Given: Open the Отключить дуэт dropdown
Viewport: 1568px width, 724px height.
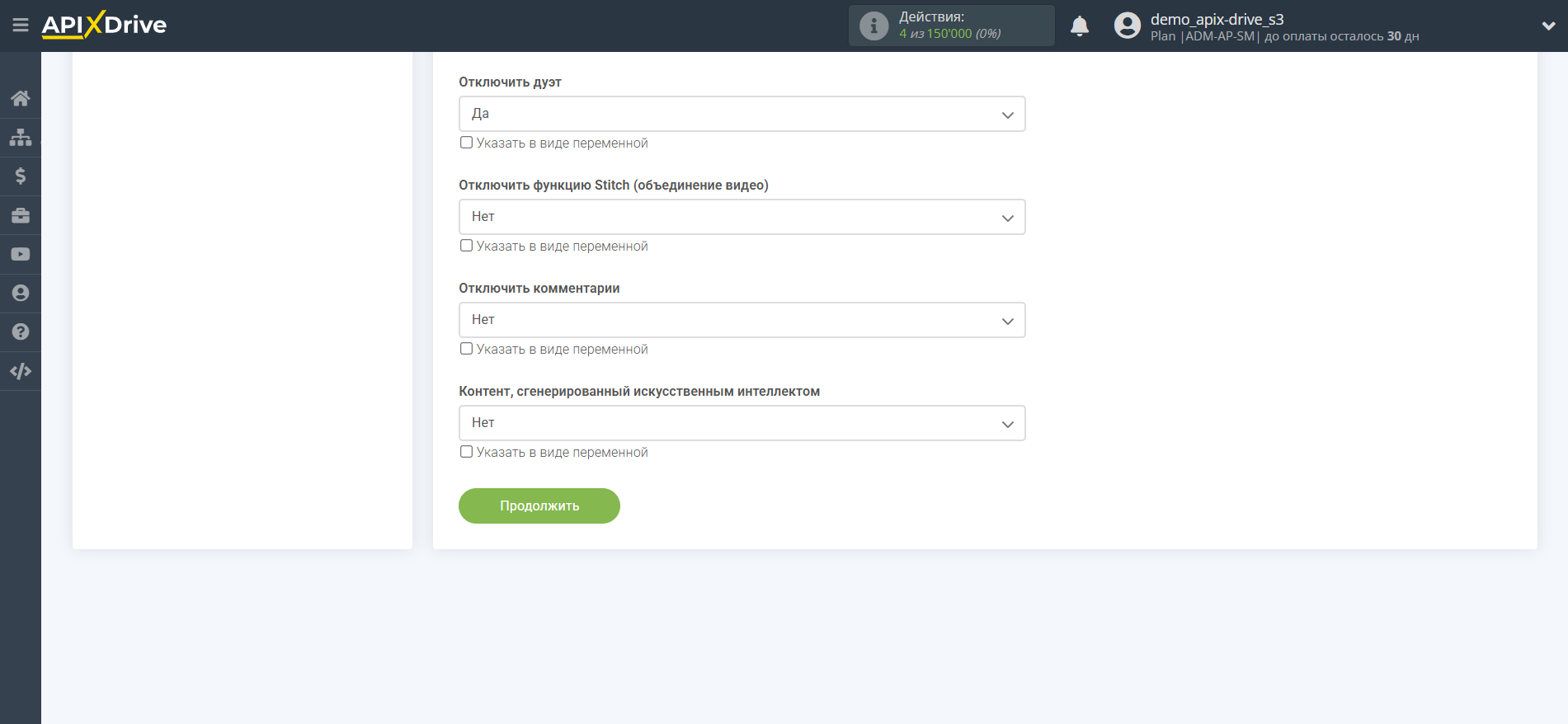Looking at the screenshot, I should point(742,114).
